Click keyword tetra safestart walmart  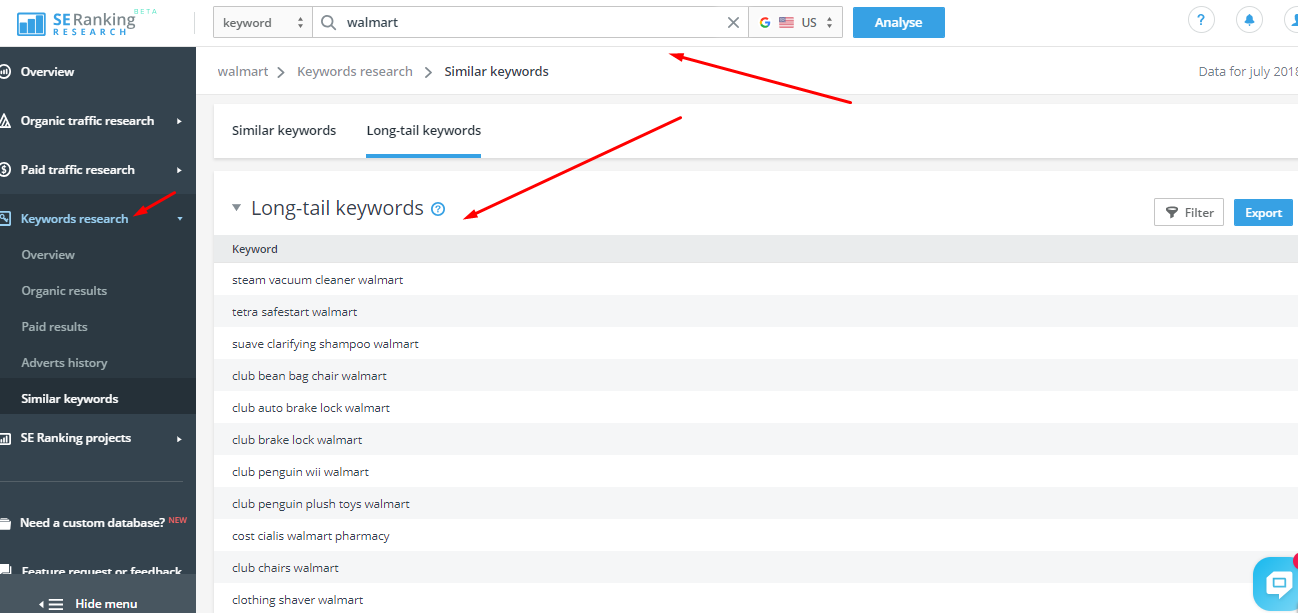(295, 312)
